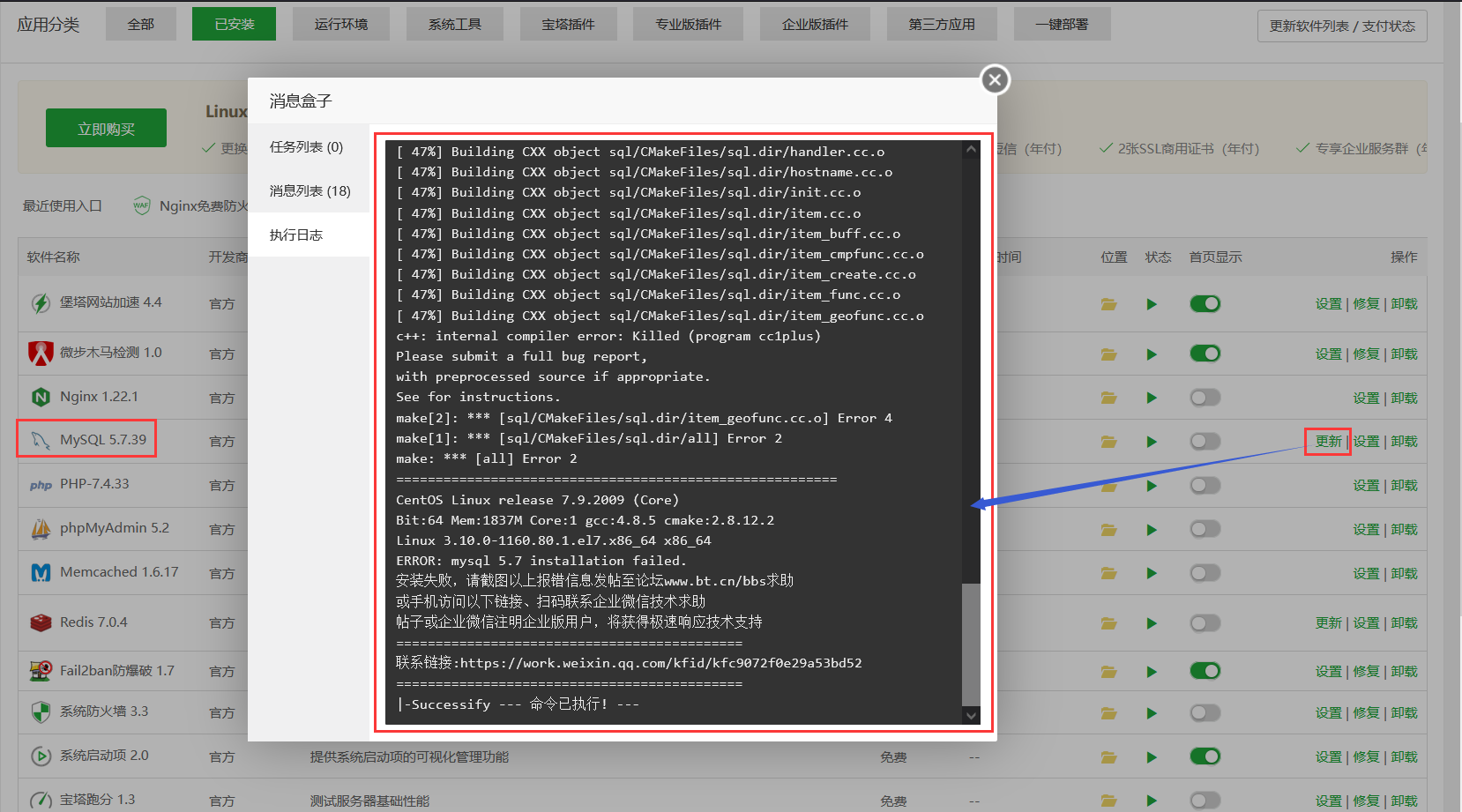Open 消息列表 (18) in message box
Image resolution: width=1462 pixels, height=812 pixels.
[308, 191]
